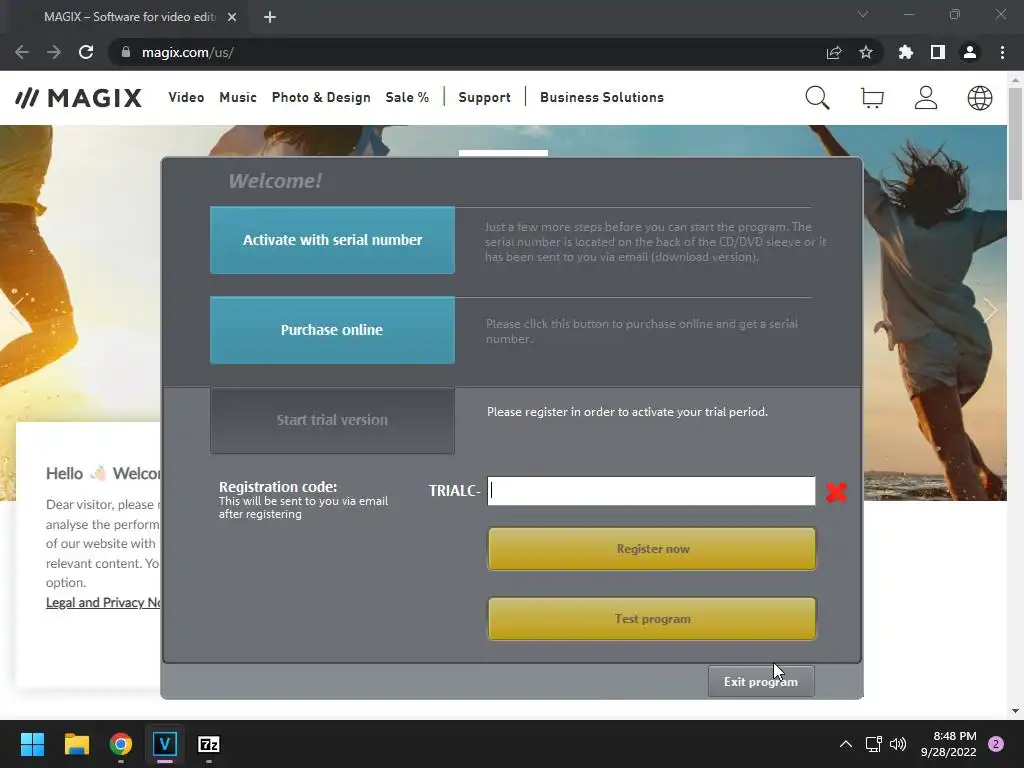Click the padlock site info icon
1024x768 pixels.
point(125,52)
